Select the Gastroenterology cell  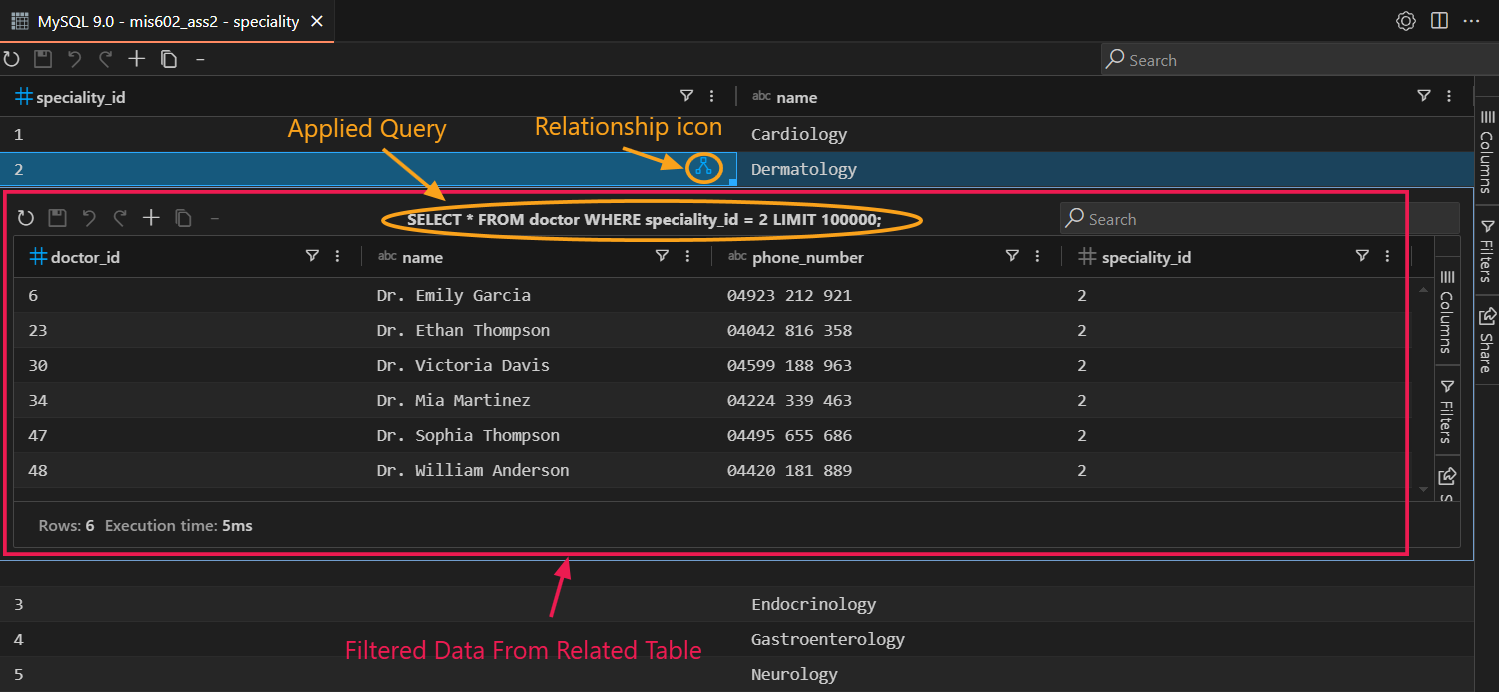[1105, 639]
